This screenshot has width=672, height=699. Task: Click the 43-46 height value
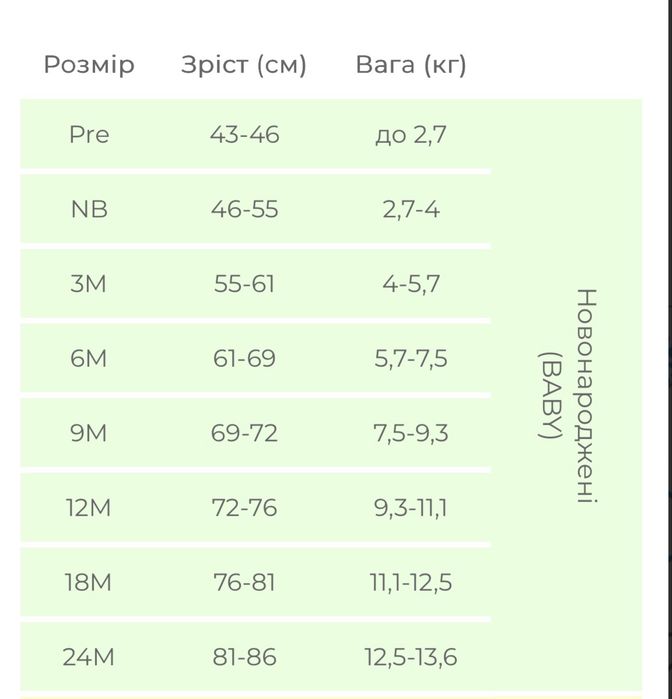coord(245,135)
